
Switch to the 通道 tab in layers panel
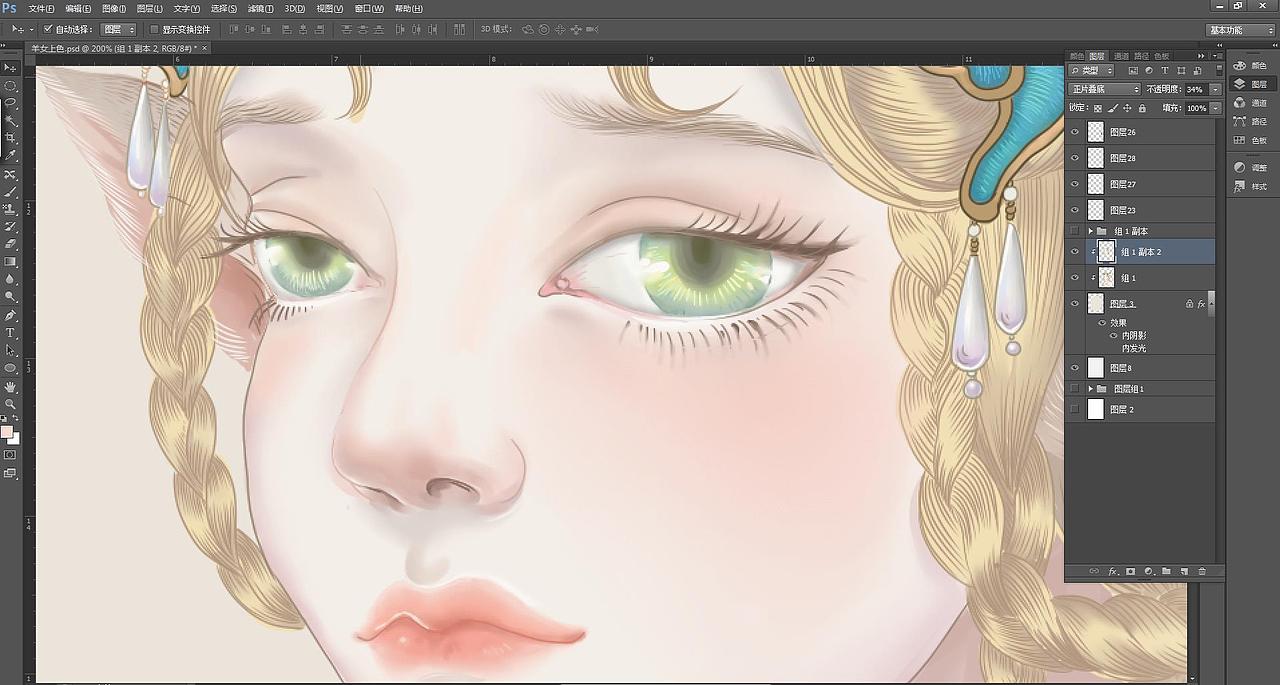point(1121,56)
